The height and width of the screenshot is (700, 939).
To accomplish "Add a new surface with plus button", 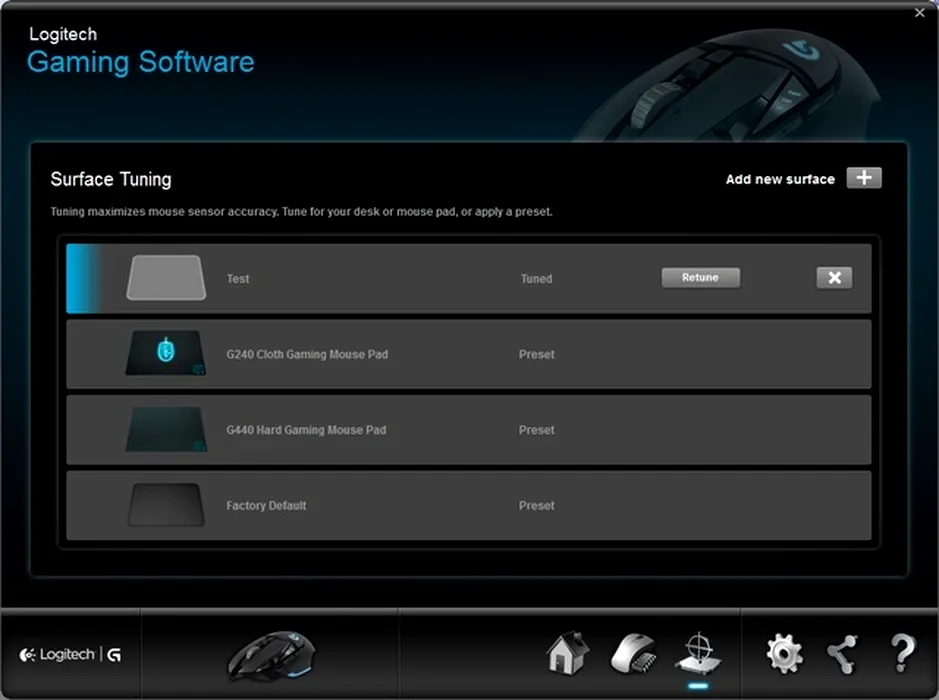I will pyautogui.click(x=864, y=178).
